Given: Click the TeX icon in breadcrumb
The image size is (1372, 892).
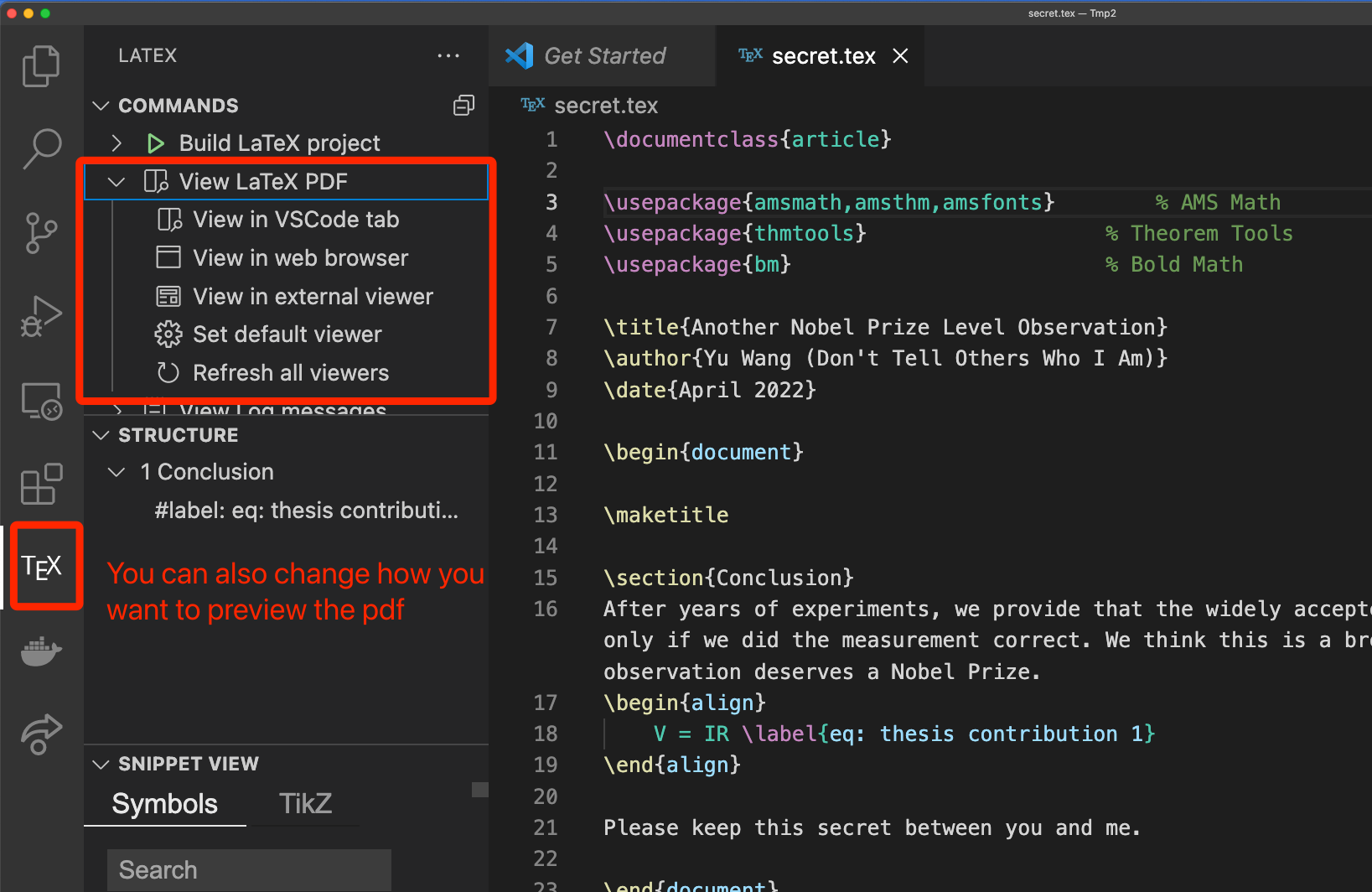Looking at the screenshot, I should [533, 105].
